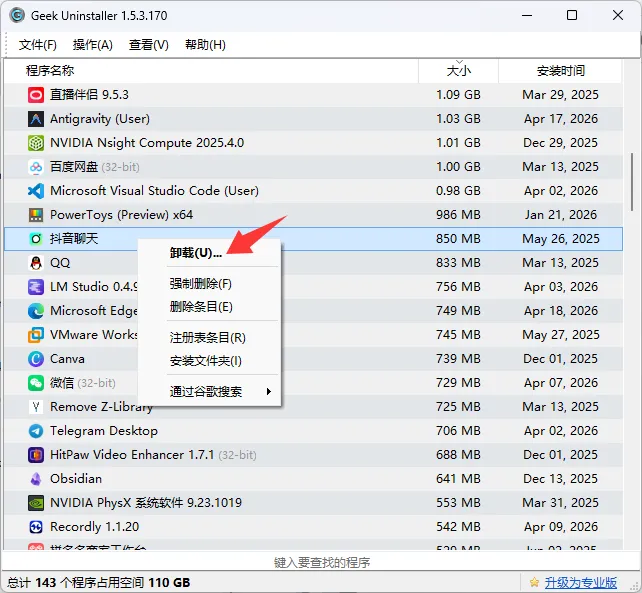Click the Microsoft Edge icon
Screen dimensions: 642x593
pos(36,311)
